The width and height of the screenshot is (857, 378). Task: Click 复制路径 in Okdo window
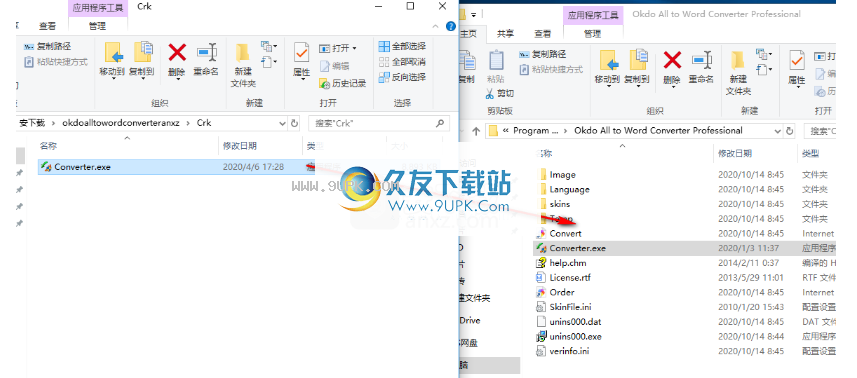tap(543, 54)
